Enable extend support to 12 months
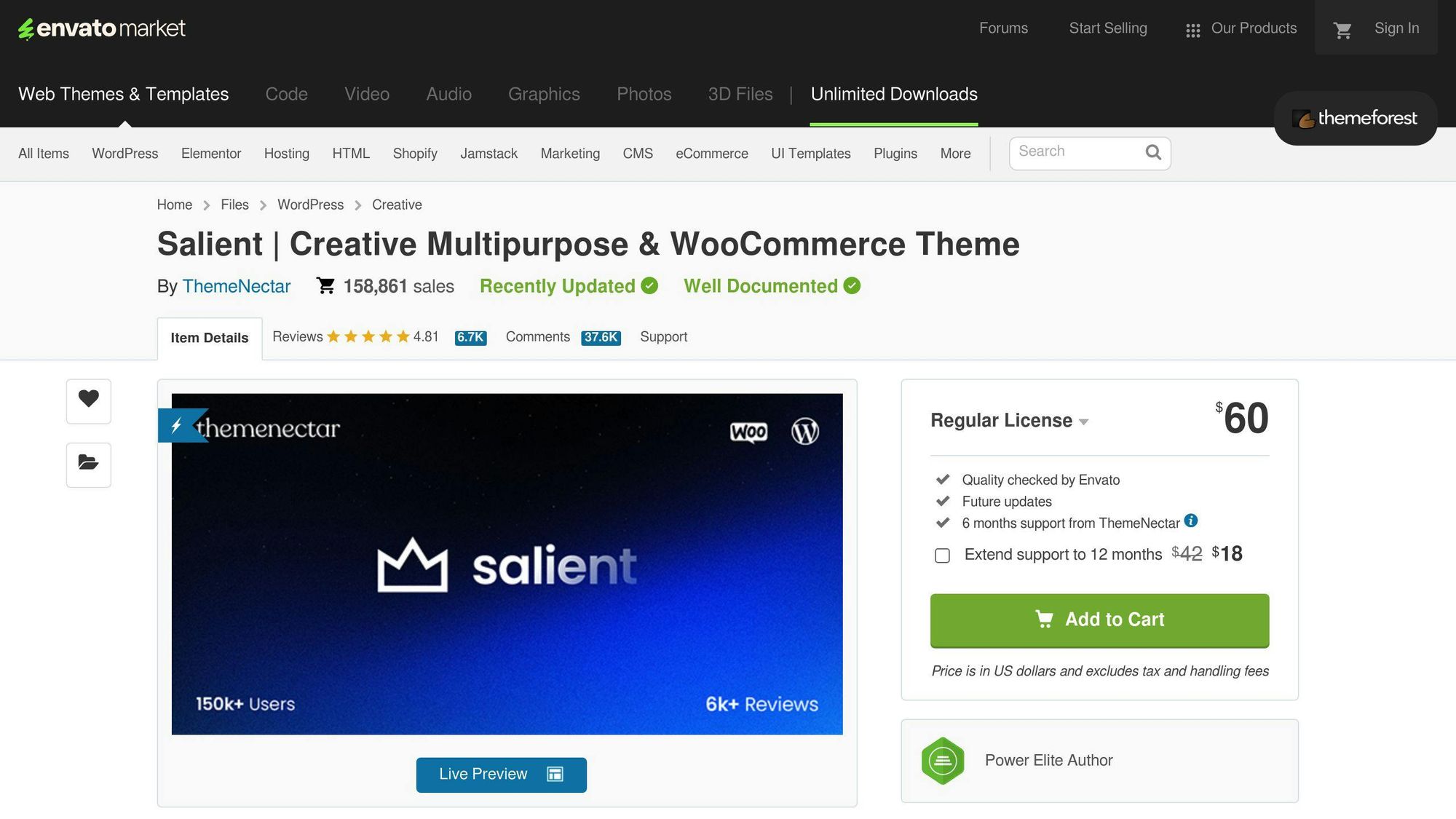1456x819 pixels. [943, 556]
